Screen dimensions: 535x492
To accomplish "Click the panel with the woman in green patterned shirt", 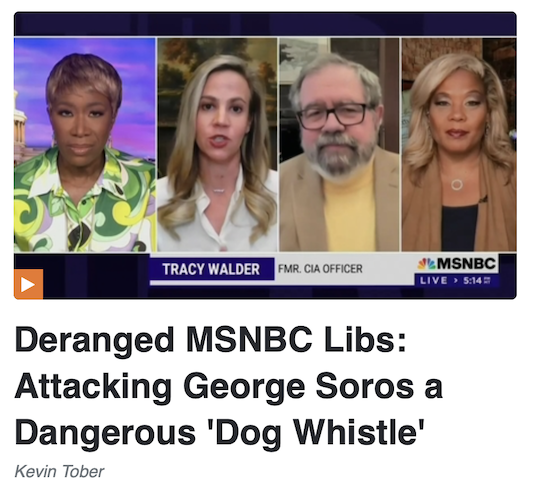I will (x=85, y=145).
